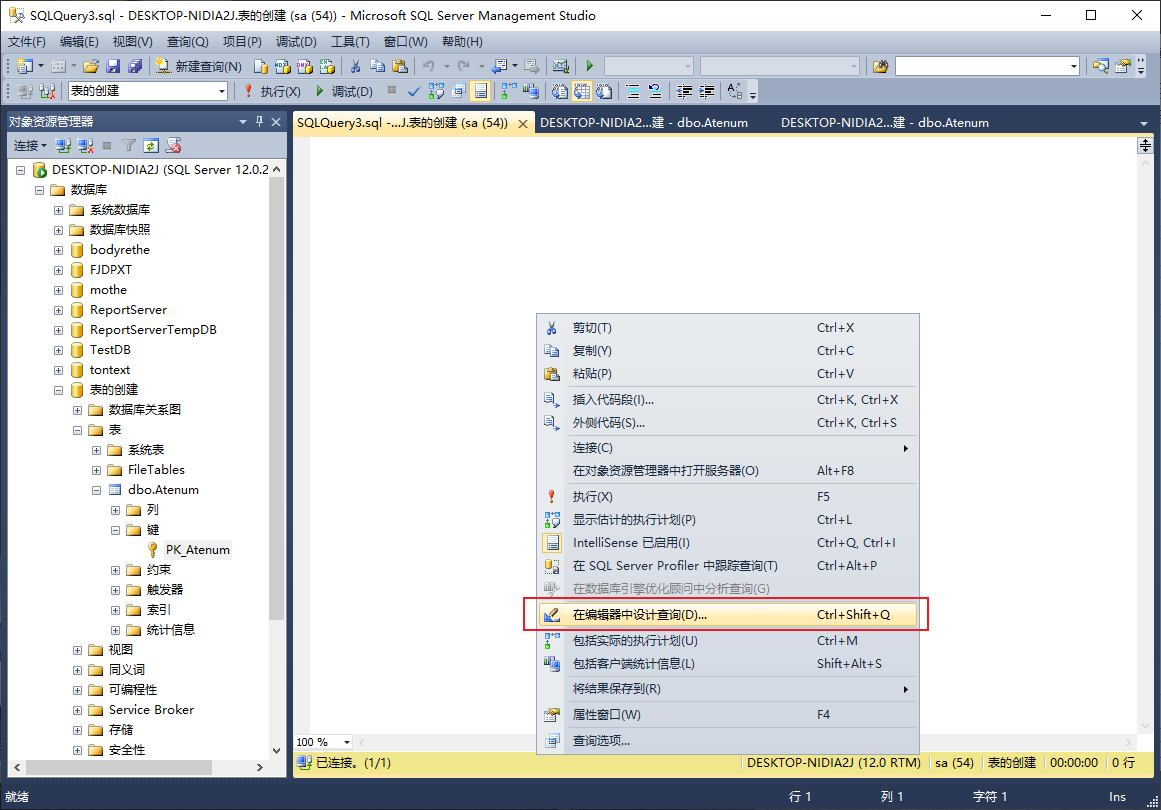
Task: Open the 连接 dropdown in Object Explorer
Action: click(30, 146)
